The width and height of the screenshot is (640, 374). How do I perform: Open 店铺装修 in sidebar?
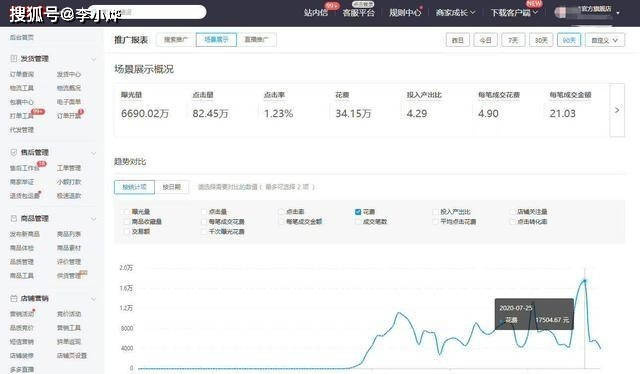coord(22,356)
